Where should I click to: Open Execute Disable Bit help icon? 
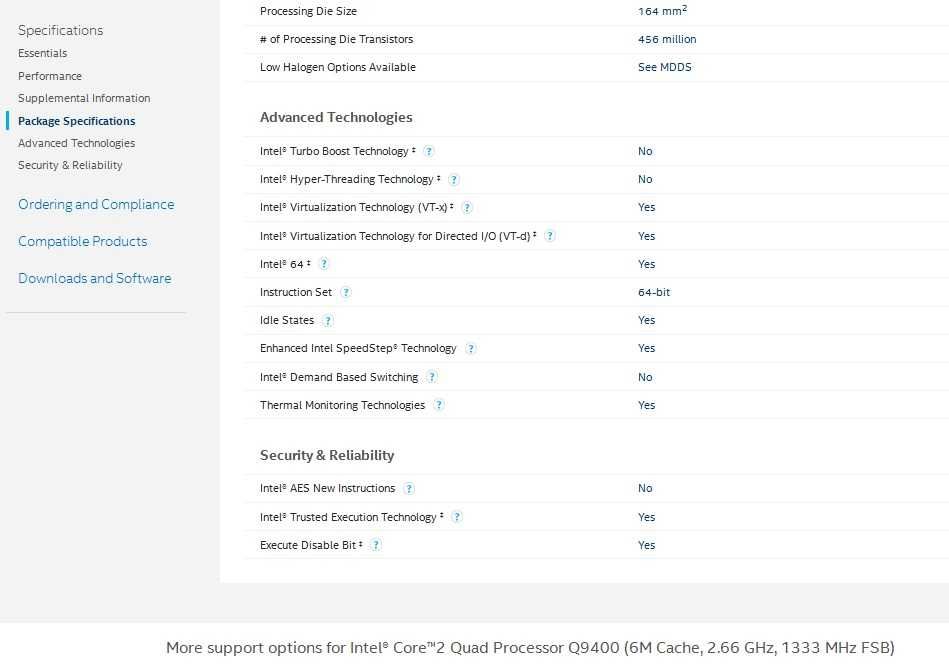tap(375, 545)
